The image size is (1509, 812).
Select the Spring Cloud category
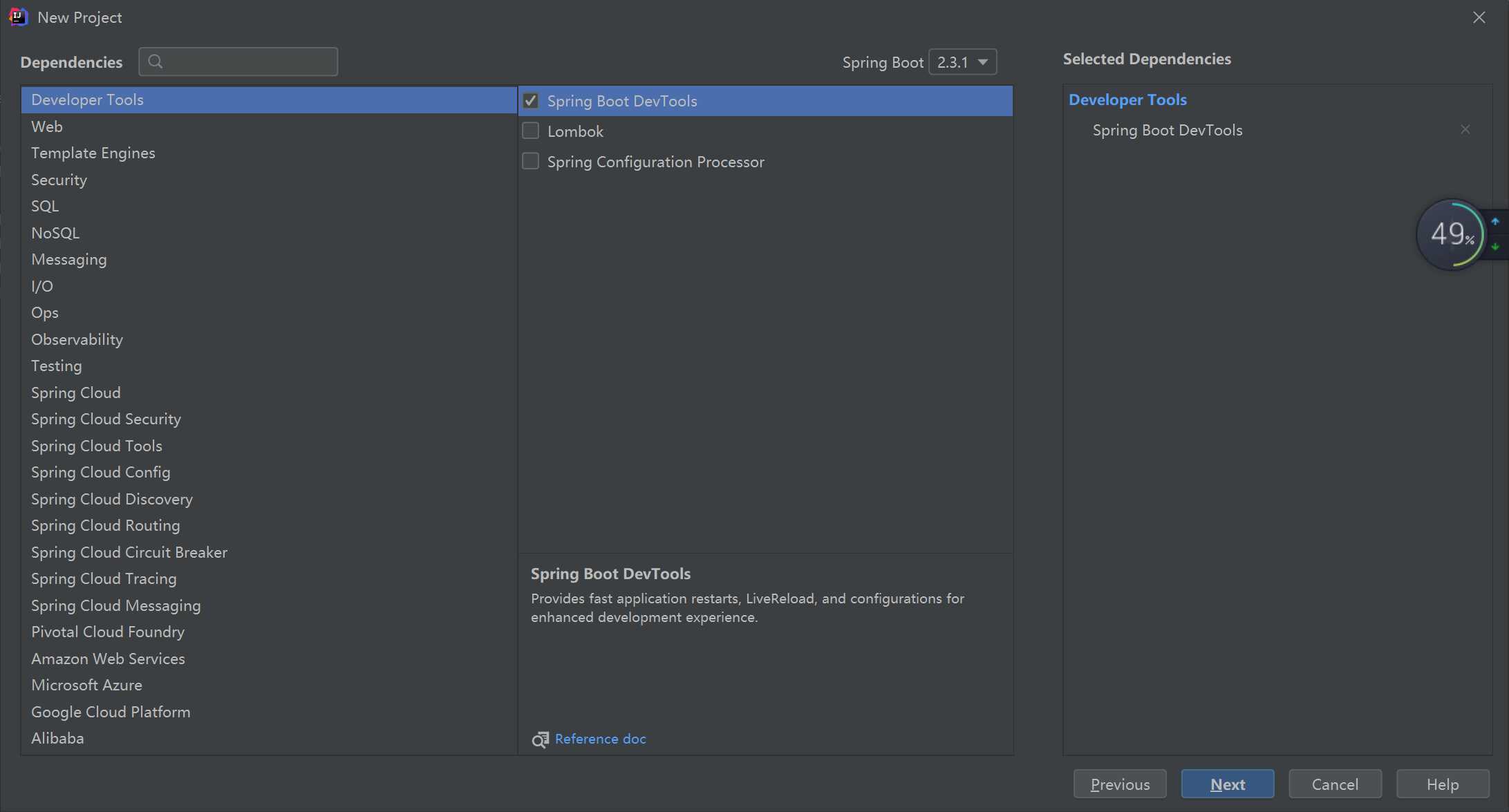pyautogui.click(x=269, y=393)
